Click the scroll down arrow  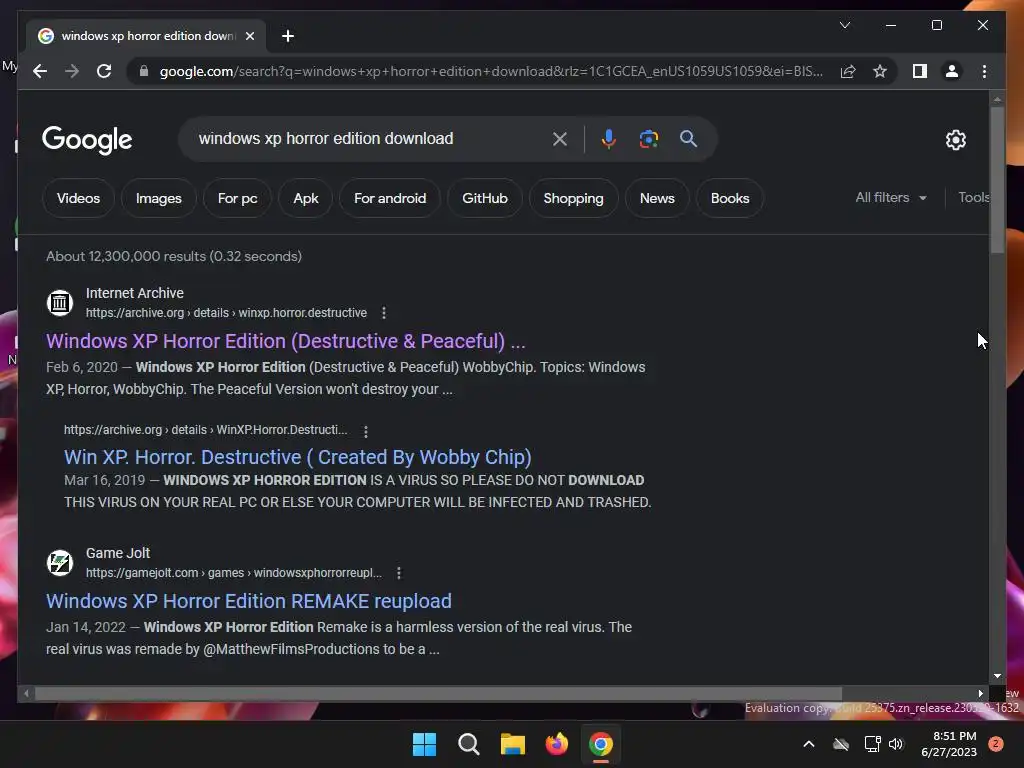pos(997,676)
